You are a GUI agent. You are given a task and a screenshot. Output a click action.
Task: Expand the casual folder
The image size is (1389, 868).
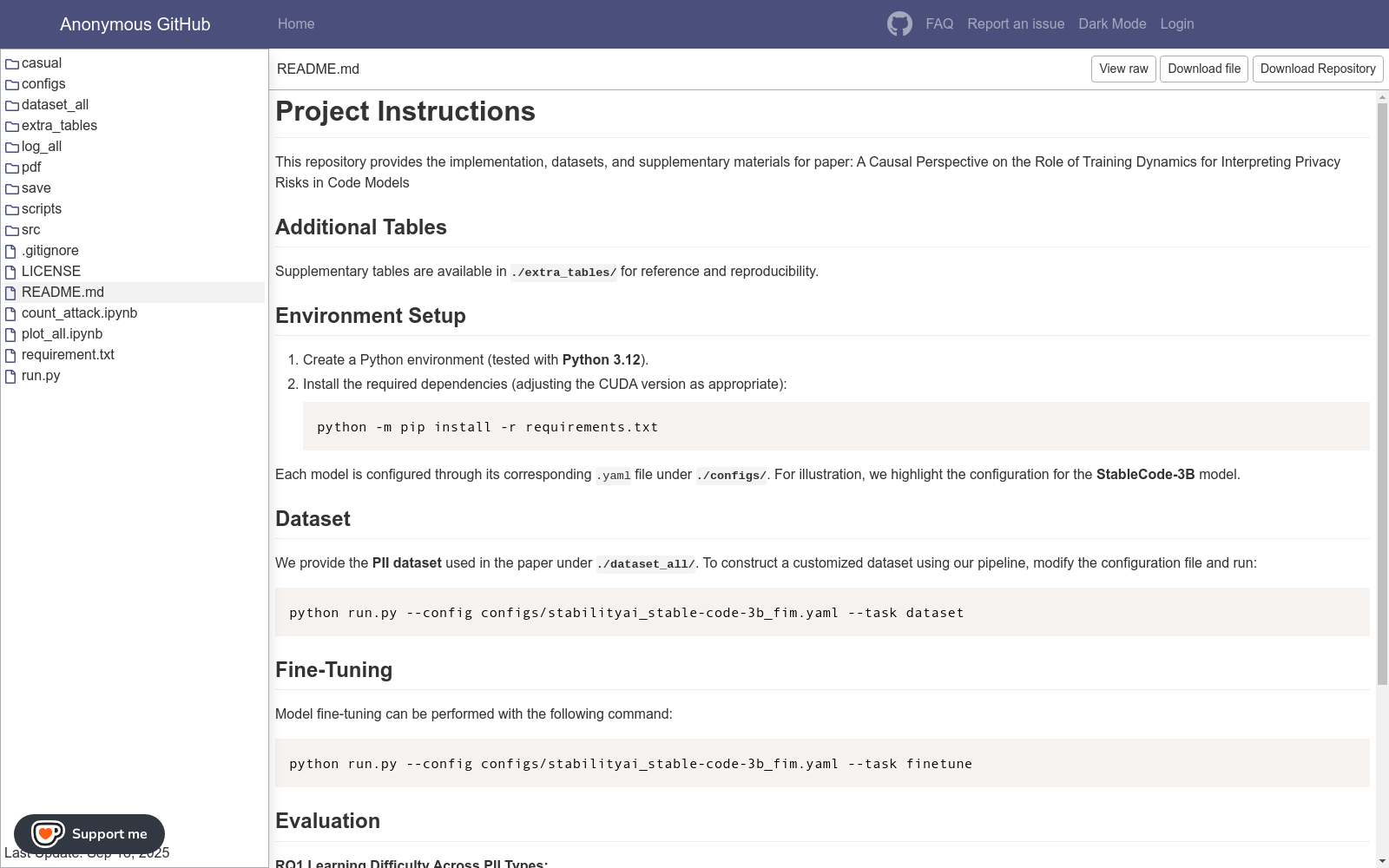42,62
